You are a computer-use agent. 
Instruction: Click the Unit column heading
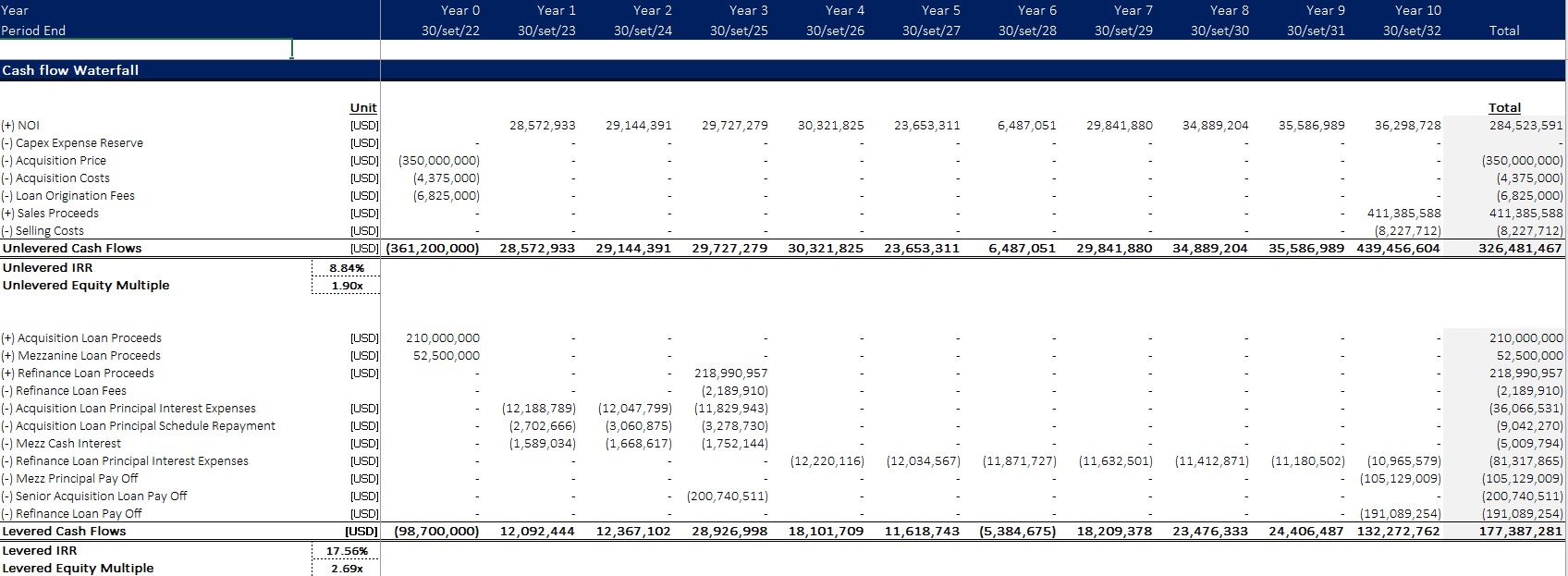(363, 108)
